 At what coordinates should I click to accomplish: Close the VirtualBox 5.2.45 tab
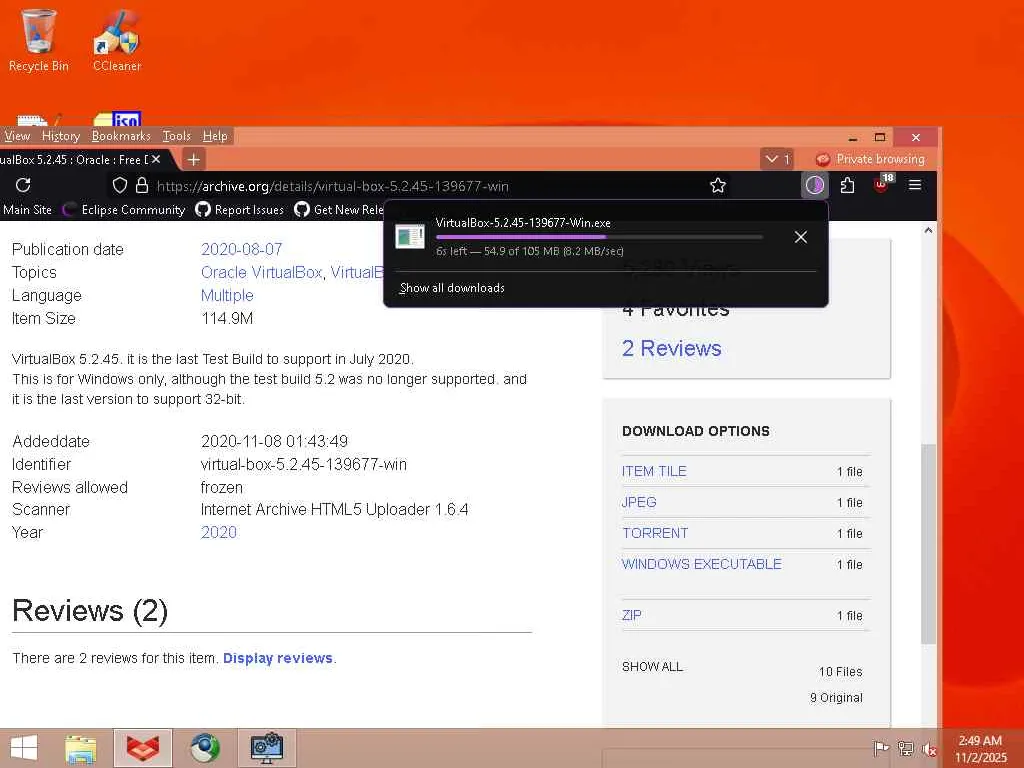(156, 159)
